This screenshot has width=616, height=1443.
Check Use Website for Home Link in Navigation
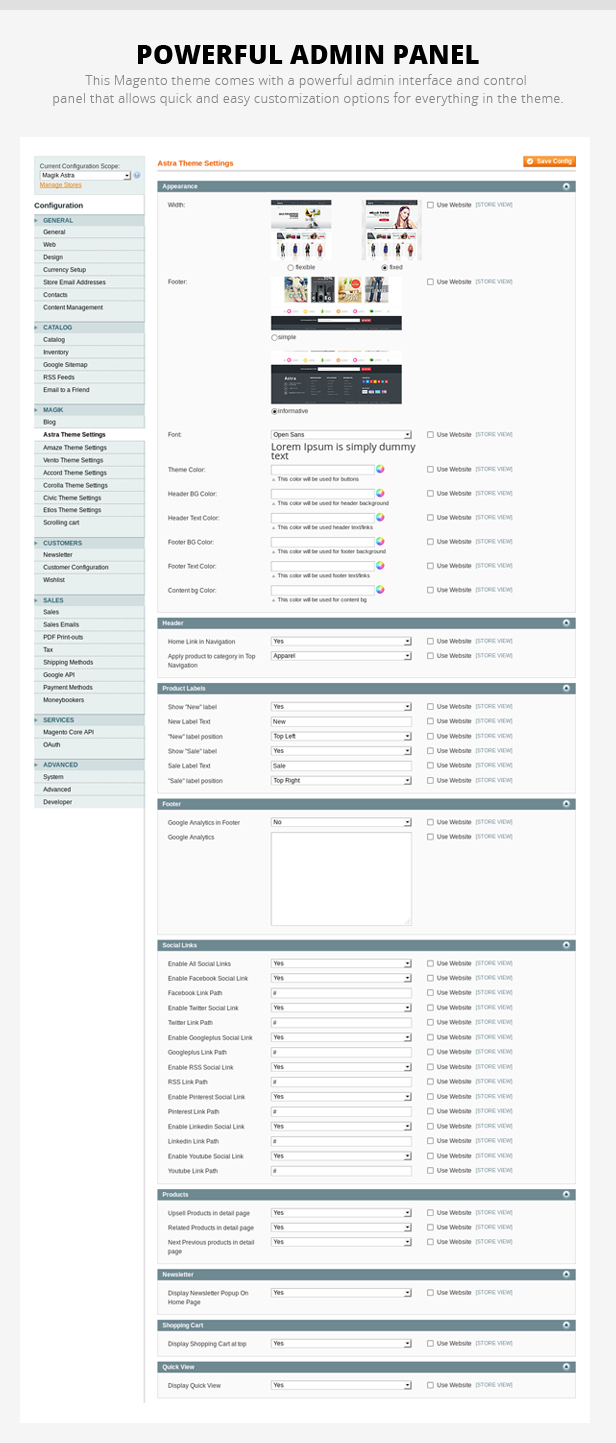431,642
